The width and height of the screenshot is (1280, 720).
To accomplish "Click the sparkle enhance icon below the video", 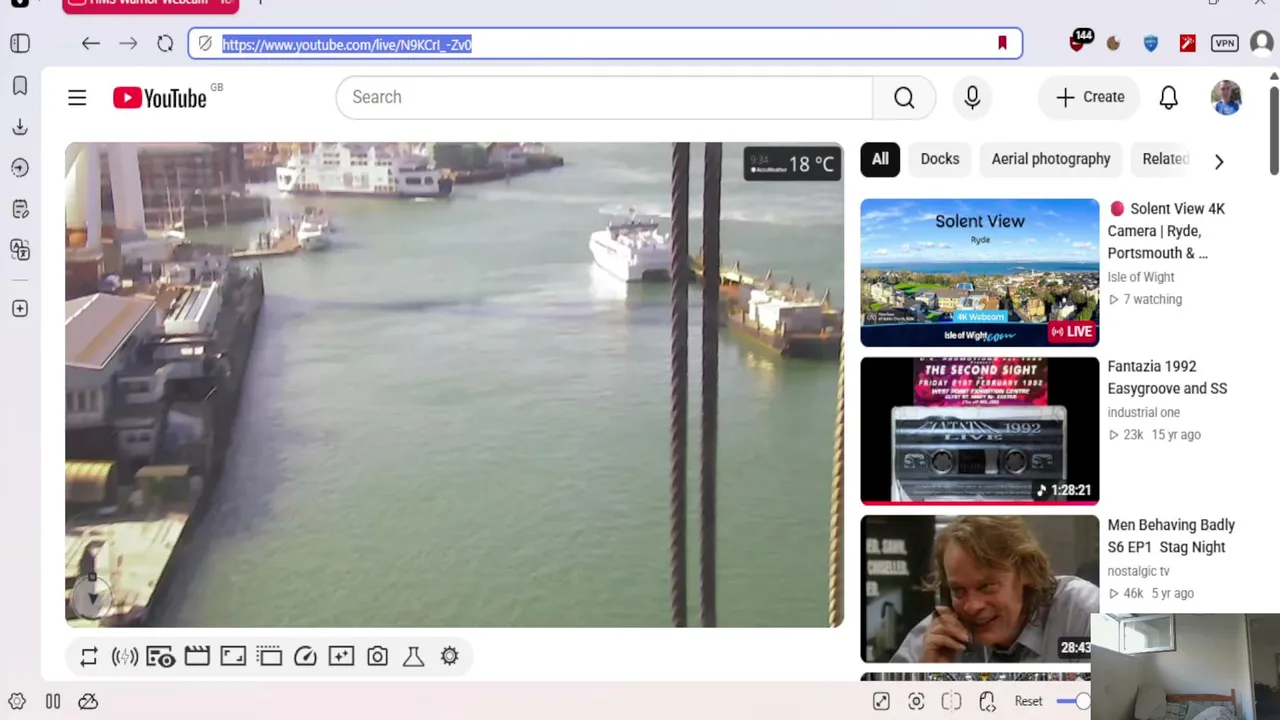I will pos(341,656).
